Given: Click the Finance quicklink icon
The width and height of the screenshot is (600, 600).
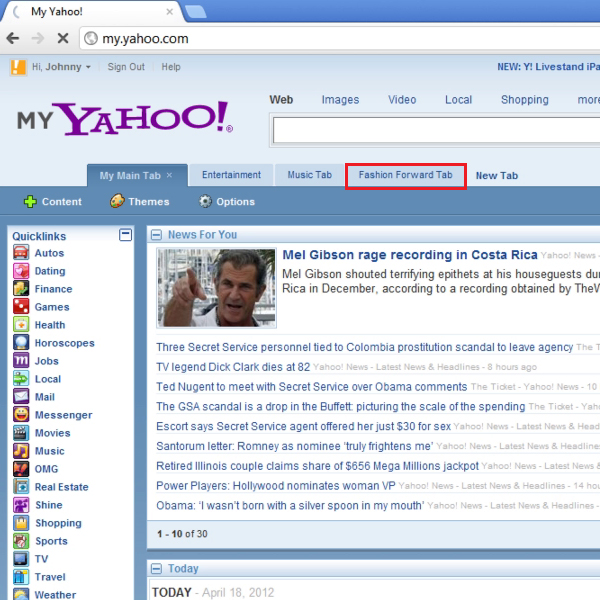Looking at the screenshot, I should 21,289.
